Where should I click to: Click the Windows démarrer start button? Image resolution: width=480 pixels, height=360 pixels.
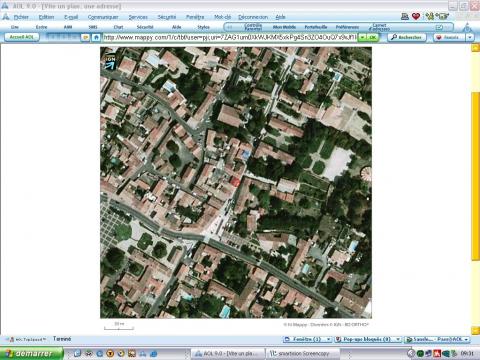click(32, 353)
